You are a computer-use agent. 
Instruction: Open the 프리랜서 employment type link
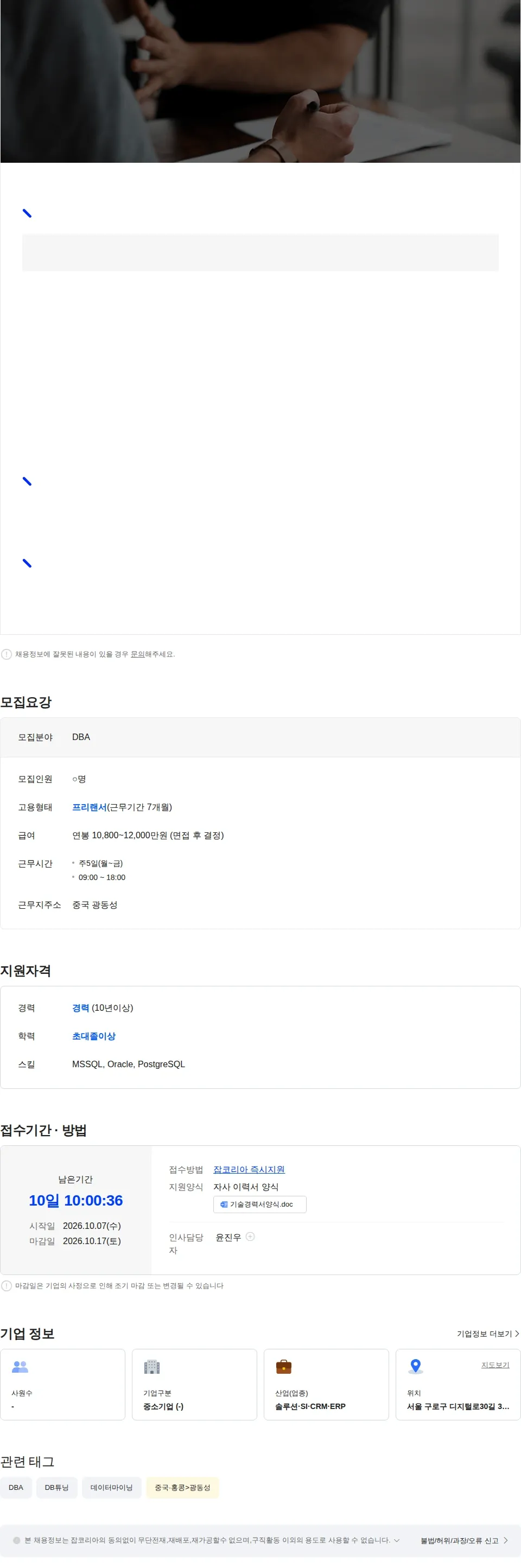[90, 807]
